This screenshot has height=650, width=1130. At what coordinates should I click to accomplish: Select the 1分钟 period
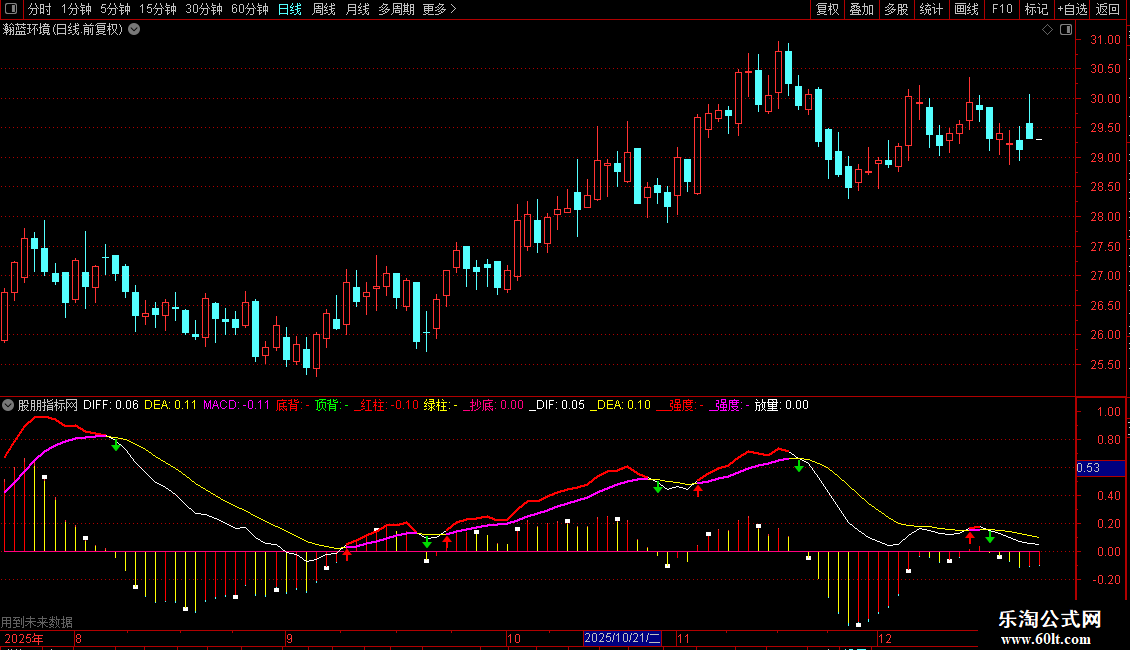coord(76,9)
